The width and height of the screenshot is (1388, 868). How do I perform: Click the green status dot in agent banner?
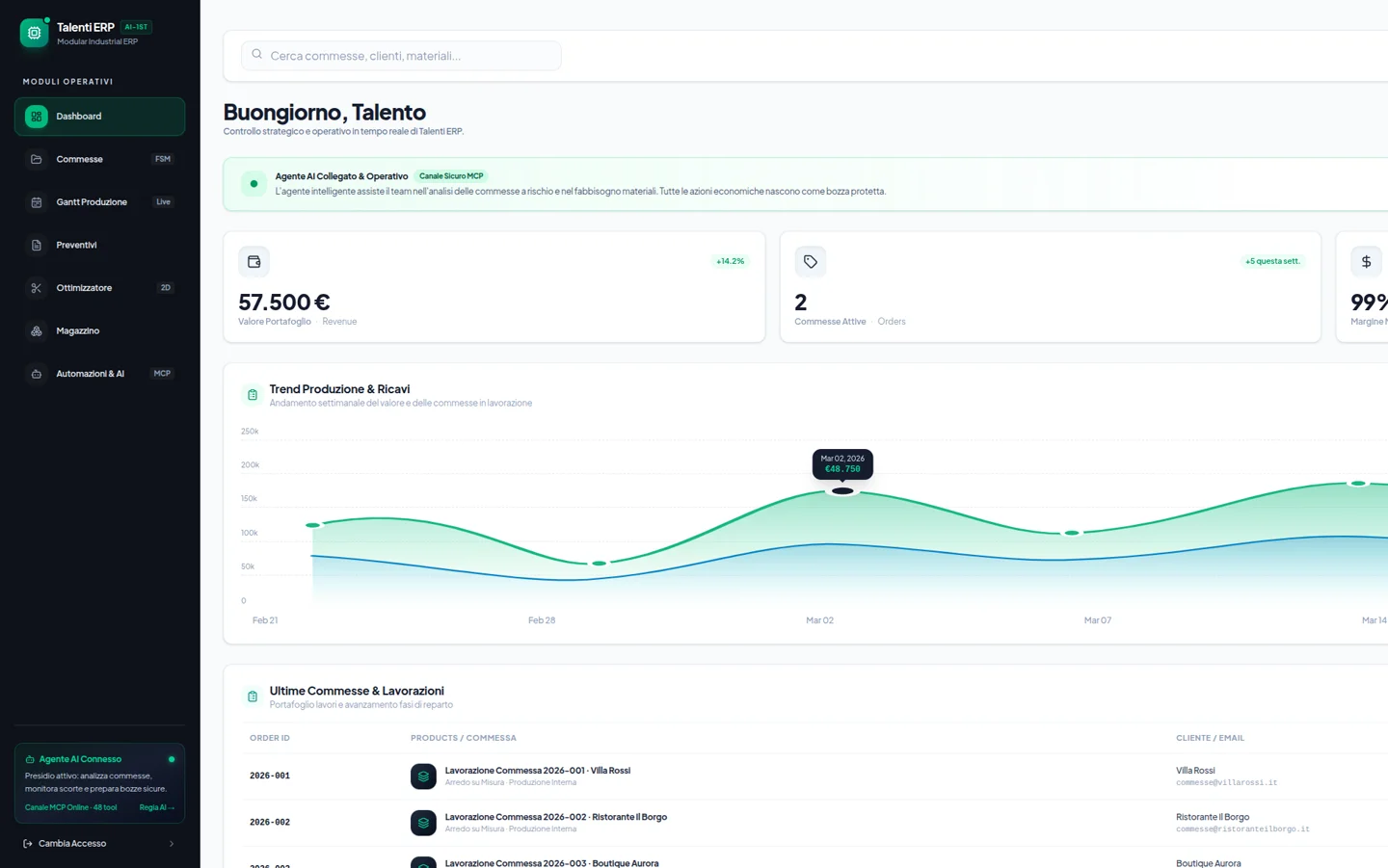pyautogui.click(x=254, y=184)
